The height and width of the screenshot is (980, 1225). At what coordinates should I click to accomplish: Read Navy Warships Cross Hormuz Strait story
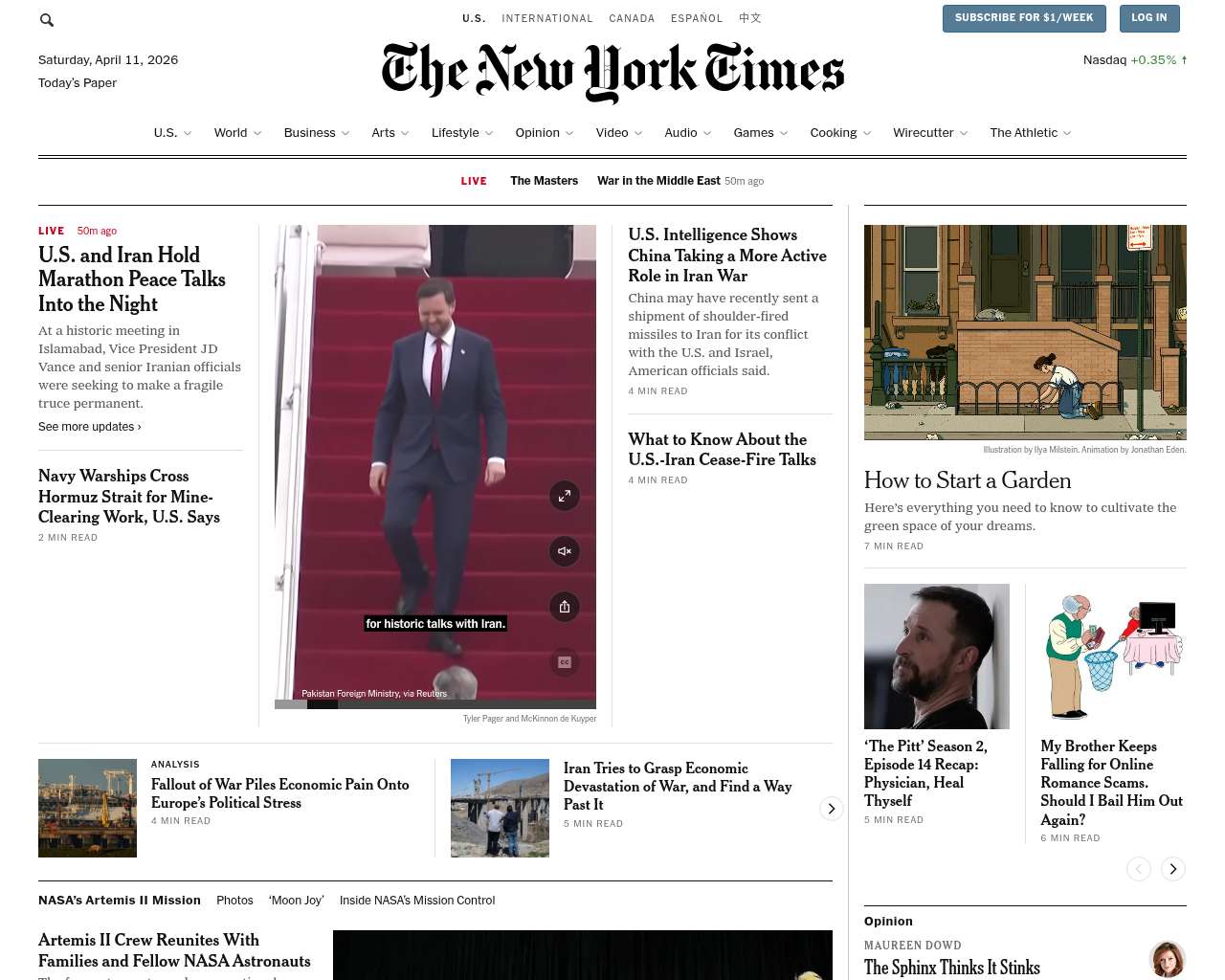[129, 497]
